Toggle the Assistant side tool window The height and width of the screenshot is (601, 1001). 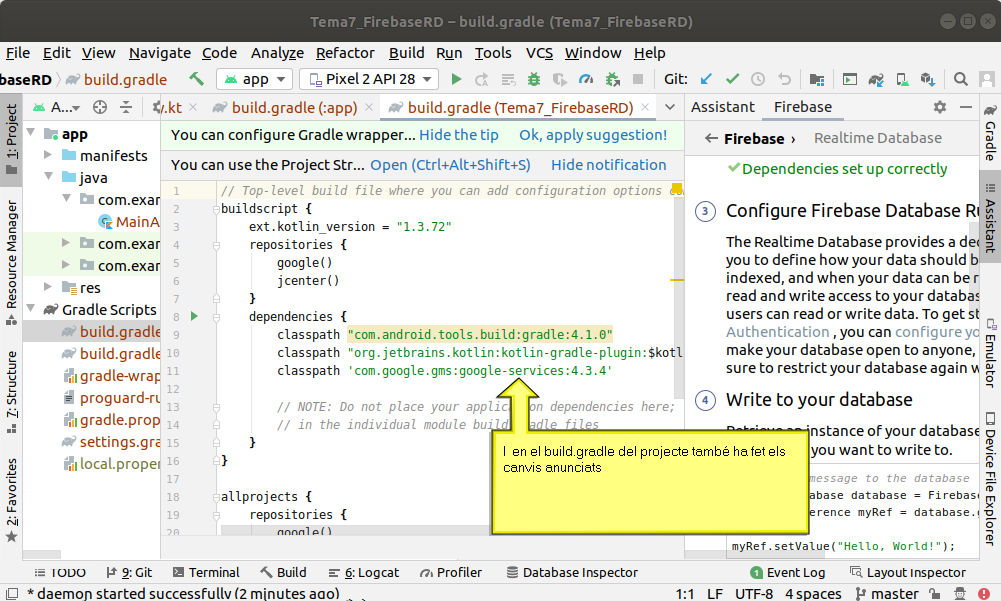pos(990,218)
